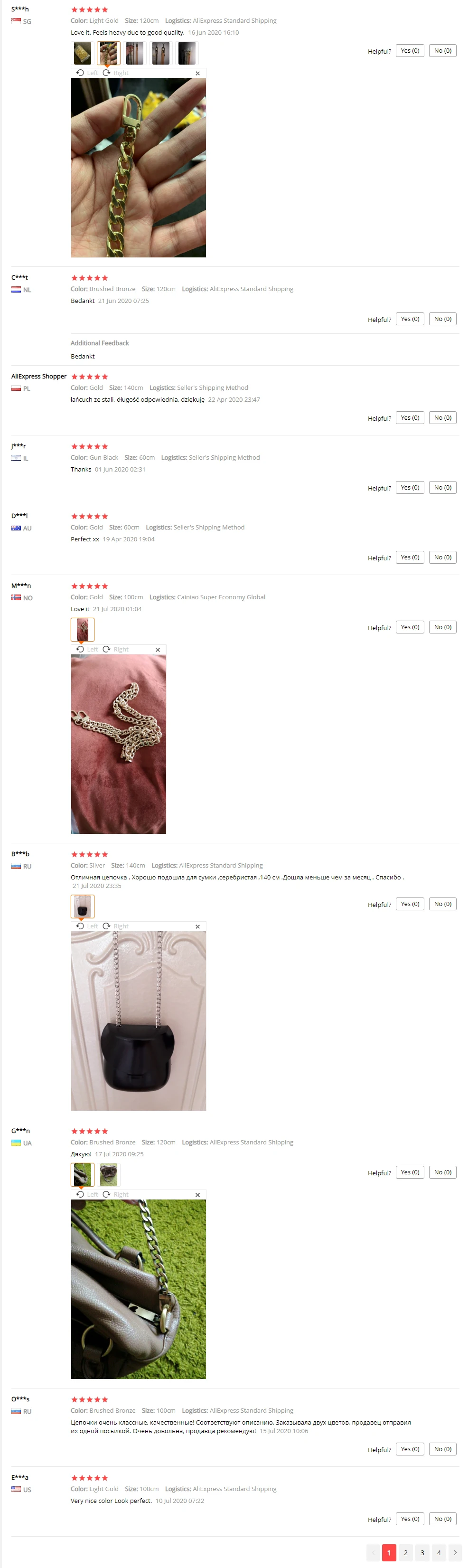The width and height of the screenshot is (468, 1568).
Task: Rotate B***b's bag photo left
Action: 87,926
